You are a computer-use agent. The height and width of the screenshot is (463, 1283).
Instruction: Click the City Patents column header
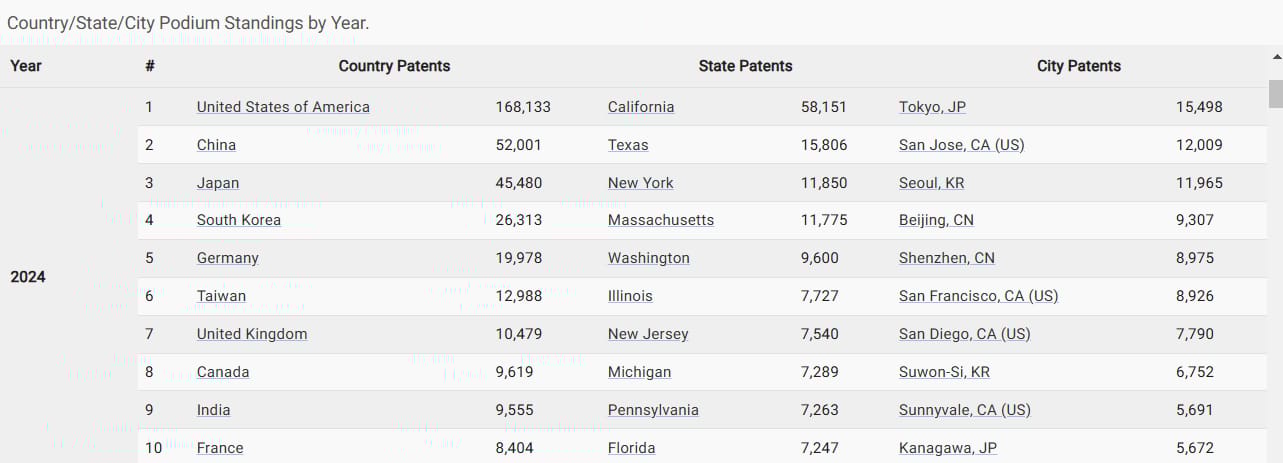click(x=1079, y=66)
